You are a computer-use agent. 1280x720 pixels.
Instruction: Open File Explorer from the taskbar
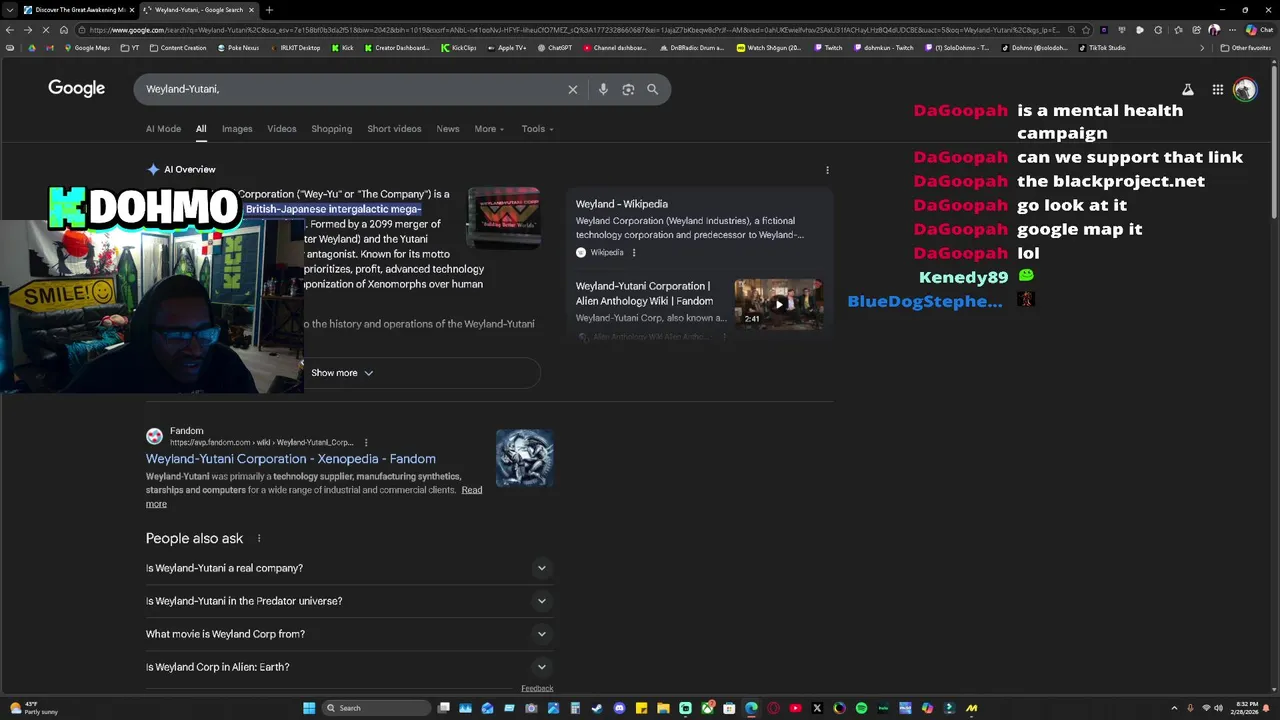point(664,708)
